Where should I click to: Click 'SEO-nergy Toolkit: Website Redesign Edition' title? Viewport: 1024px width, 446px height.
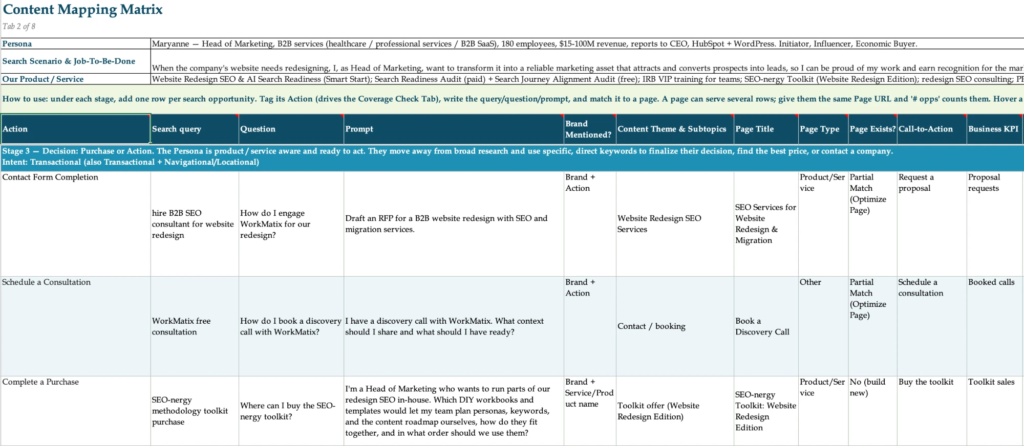point(765,411)
